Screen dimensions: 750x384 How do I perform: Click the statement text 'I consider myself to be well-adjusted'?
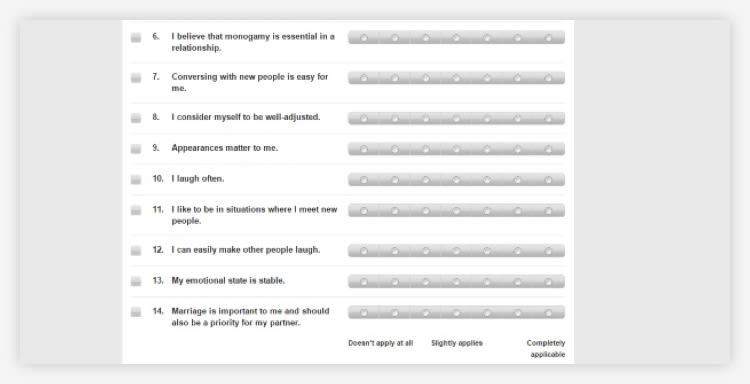[x=246, y=117]
